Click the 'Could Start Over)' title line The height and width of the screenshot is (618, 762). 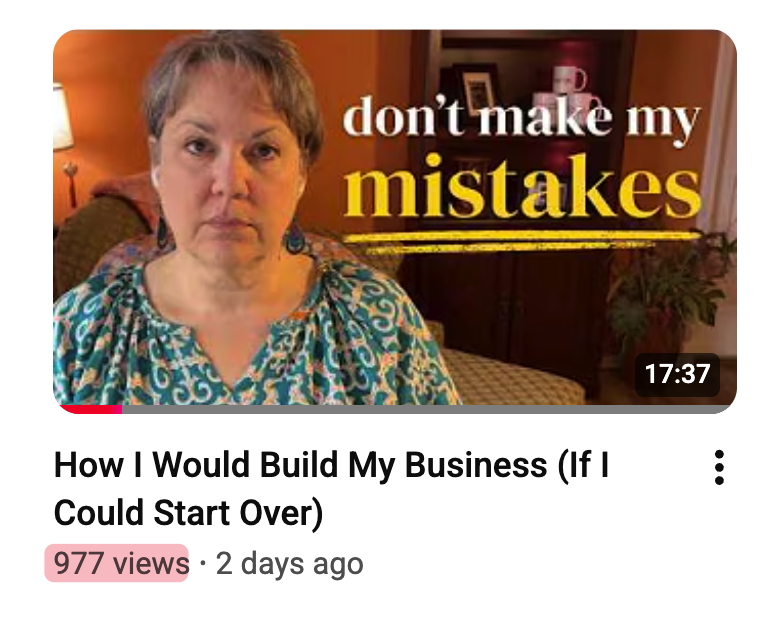[x=188, y=513]
